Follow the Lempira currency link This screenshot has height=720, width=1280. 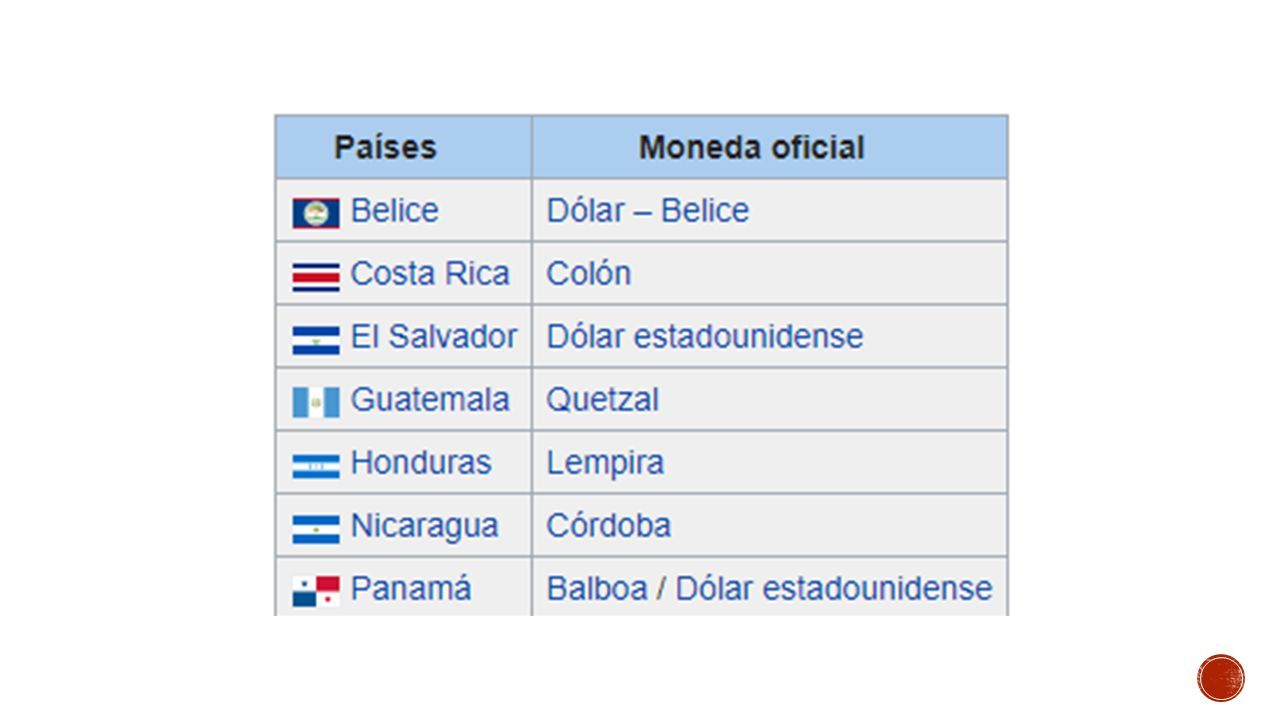coord(605,462)
